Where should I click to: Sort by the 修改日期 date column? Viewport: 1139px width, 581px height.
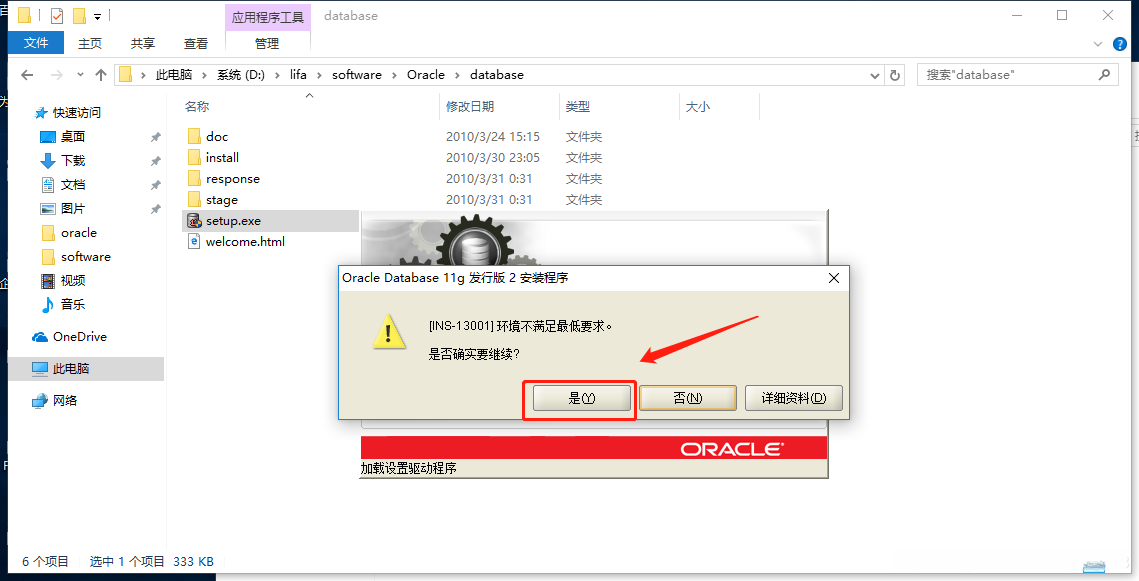470,107
